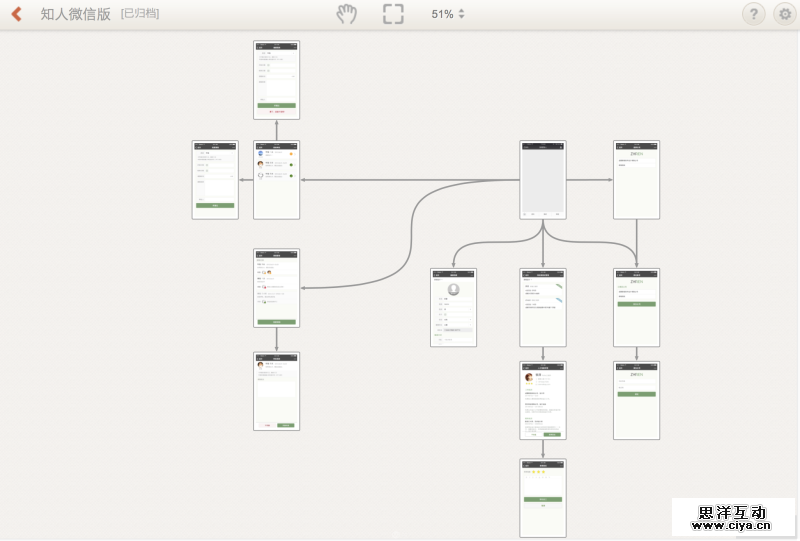Open the bottom-right login screen thumbnail
This screenshot has height=541, width=800.
pos(636,400)
